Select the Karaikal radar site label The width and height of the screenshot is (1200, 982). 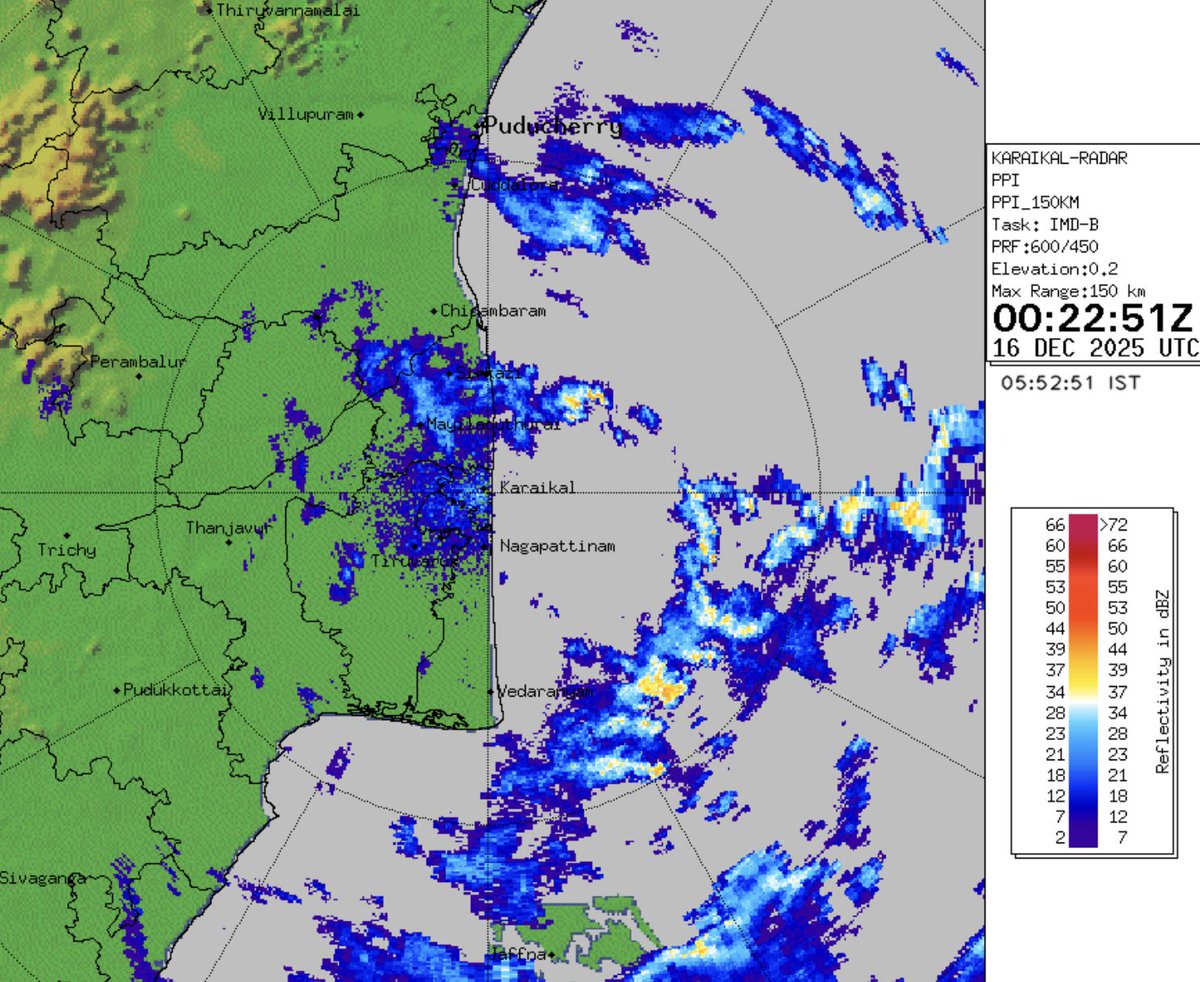(537, 488)
